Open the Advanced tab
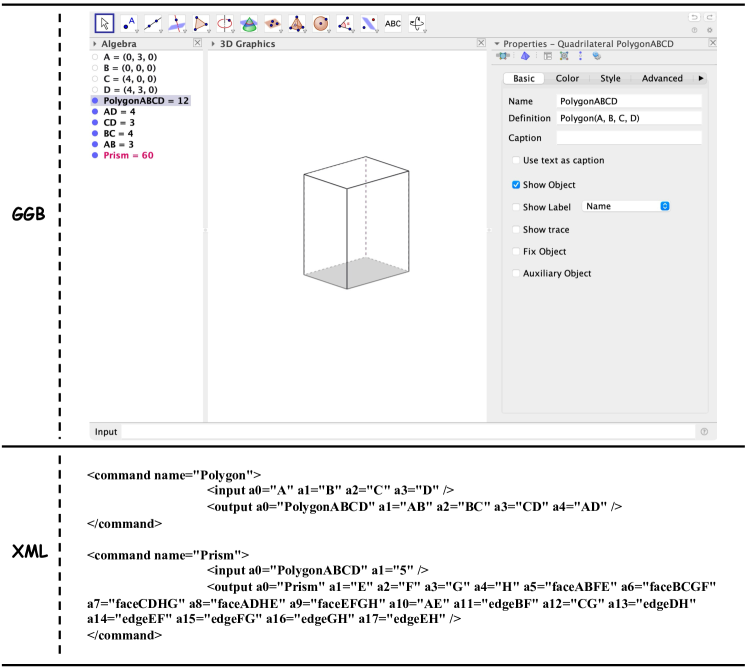 pyautogui.click(x=661, y=78)
